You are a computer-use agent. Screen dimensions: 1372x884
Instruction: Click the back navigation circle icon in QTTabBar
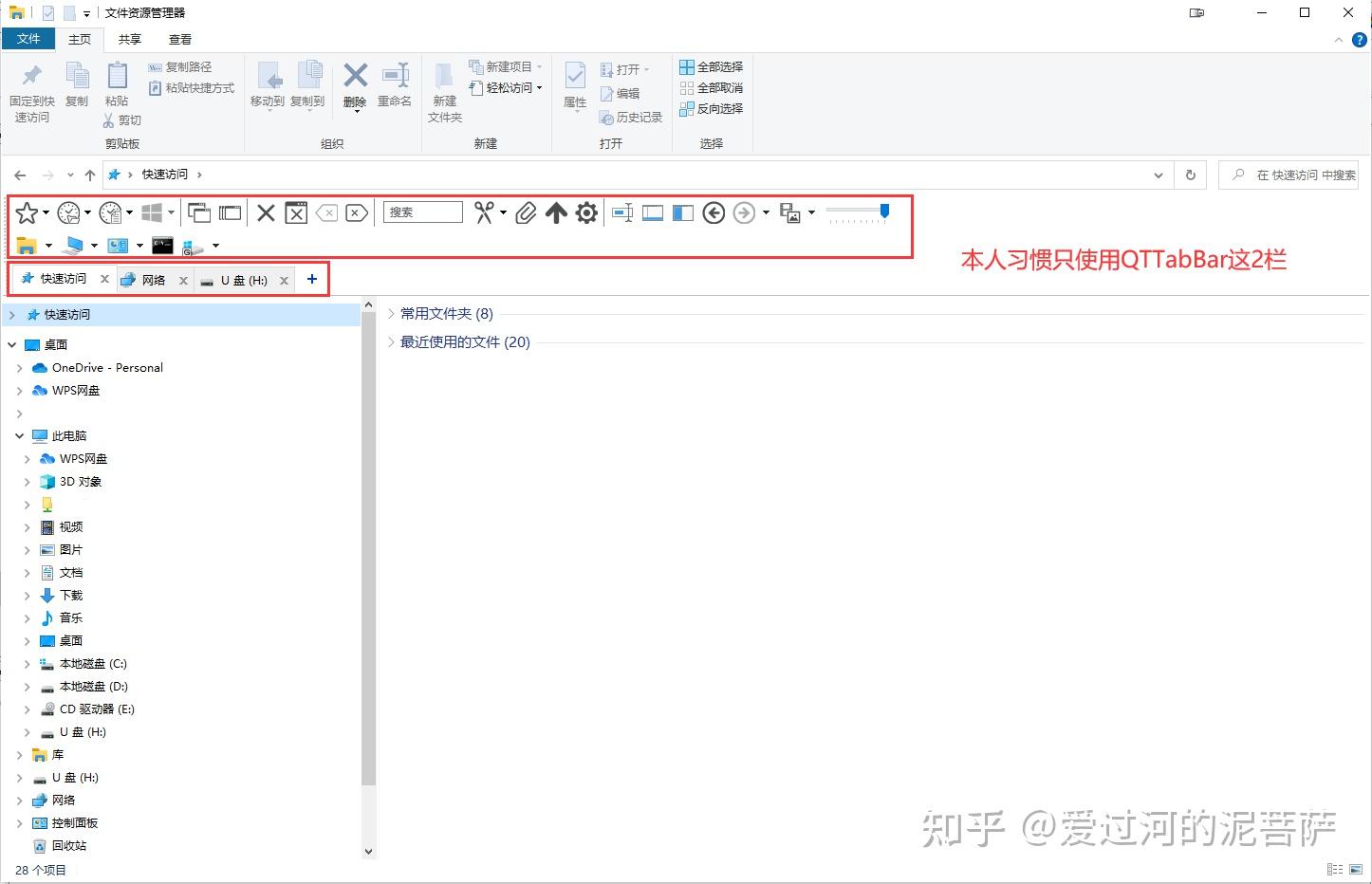(714, 212)
